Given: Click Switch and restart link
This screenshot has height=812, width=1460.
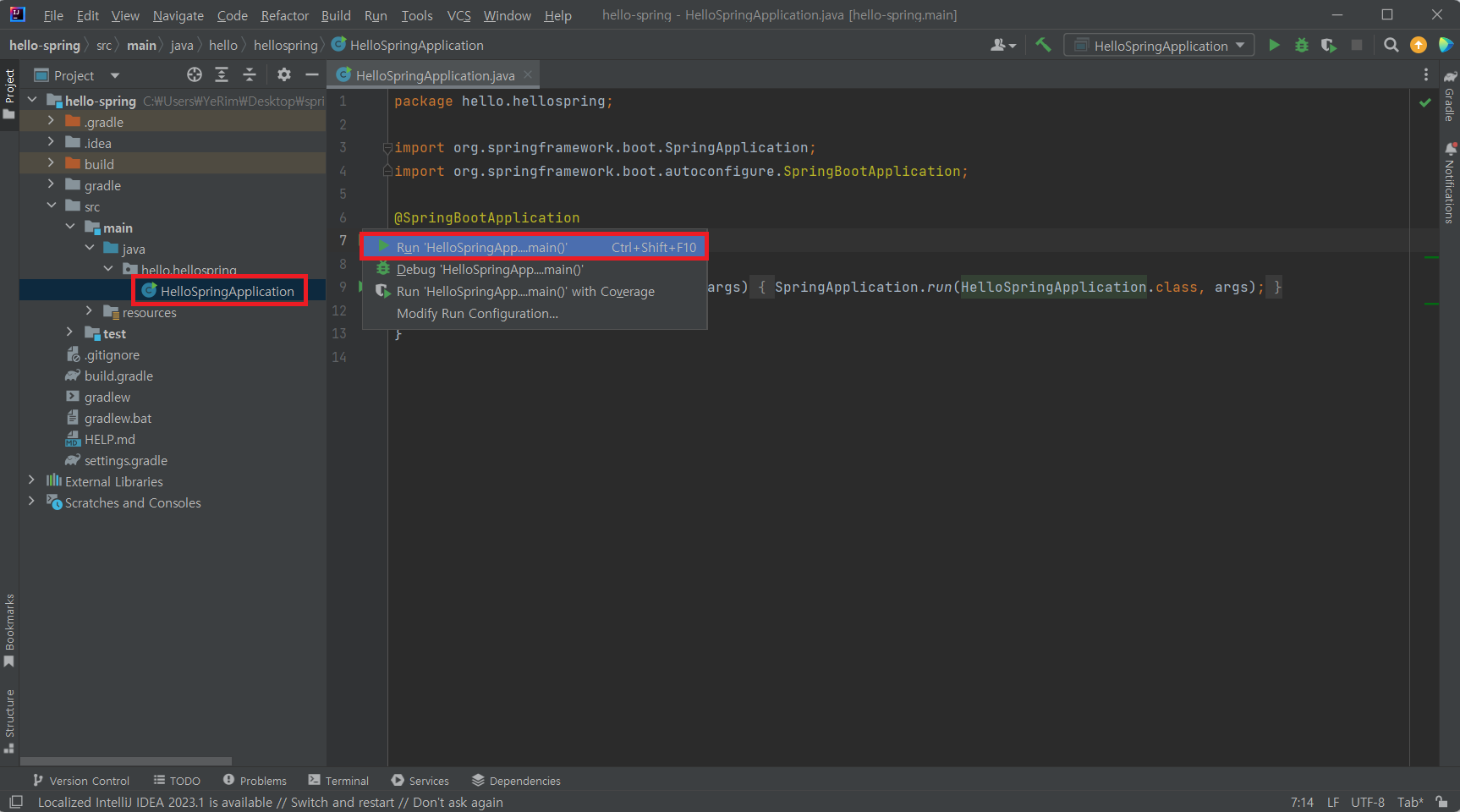Looking at the screenshot, I should (343, 802).
